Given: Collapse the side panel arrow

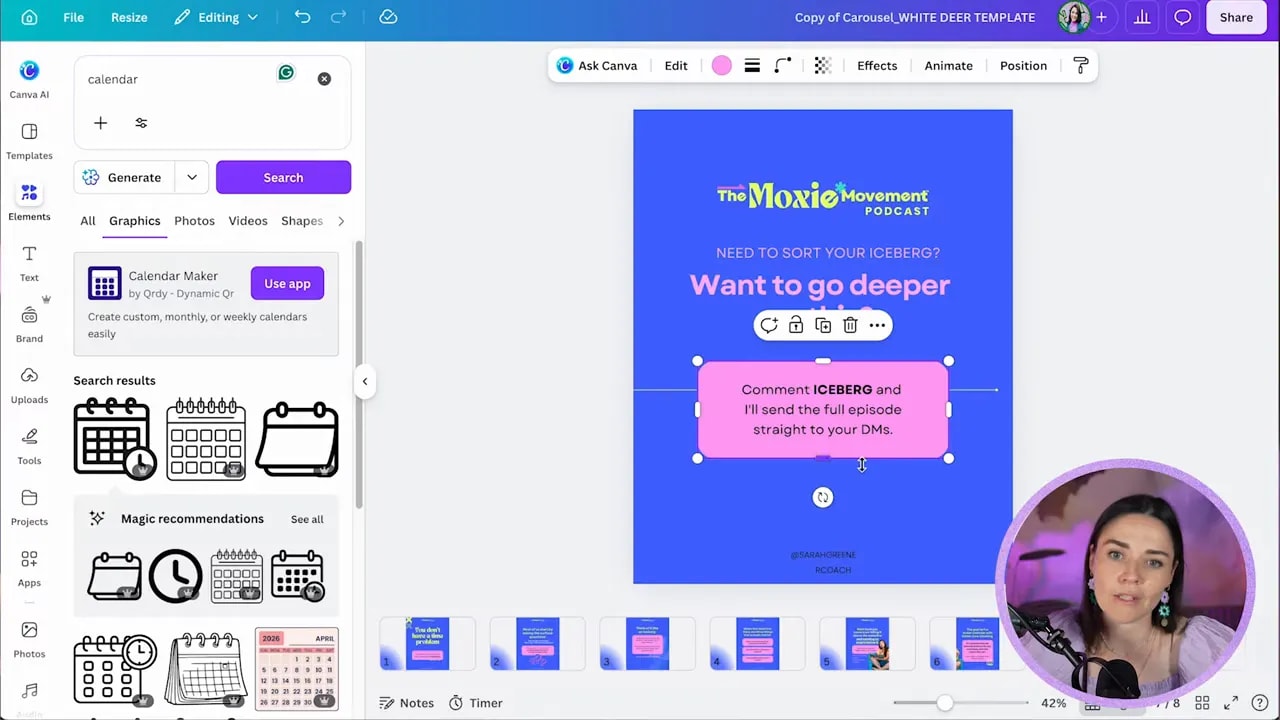Looking at the screenshot, I should (365, 381).
